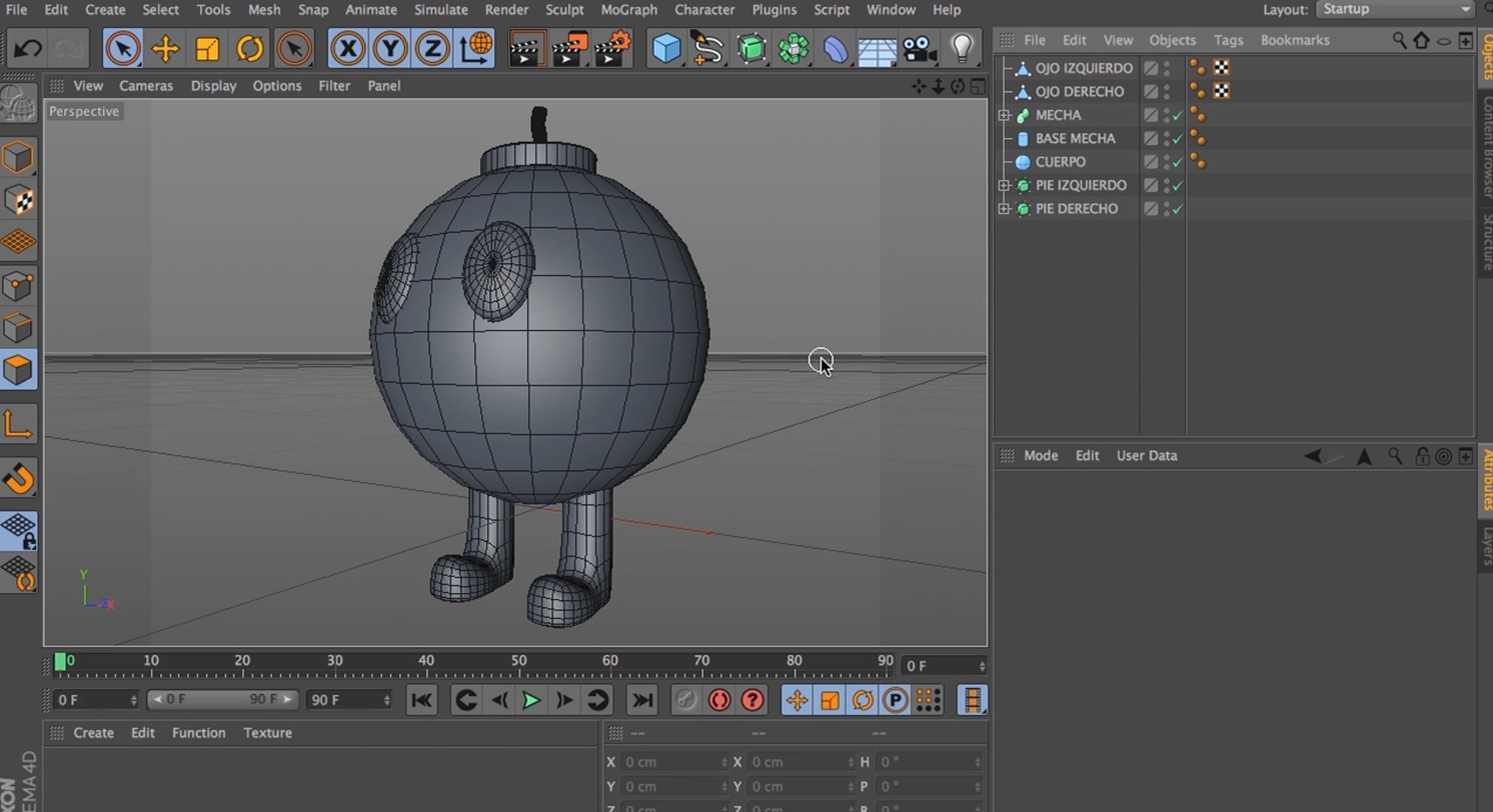Toggle X axis lock
Image resolution: width=1493 pixels, height=812 pixels.
coord(348,48)
